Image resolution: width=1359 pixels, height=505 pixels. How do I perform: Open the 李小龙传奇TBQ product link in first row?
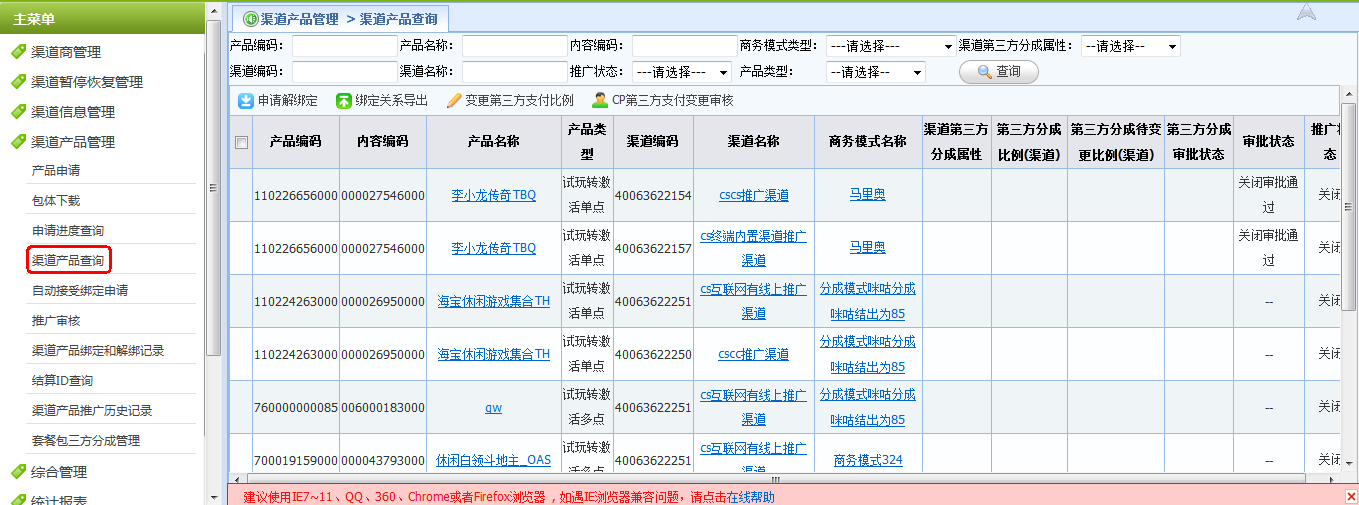coord(493,195)
